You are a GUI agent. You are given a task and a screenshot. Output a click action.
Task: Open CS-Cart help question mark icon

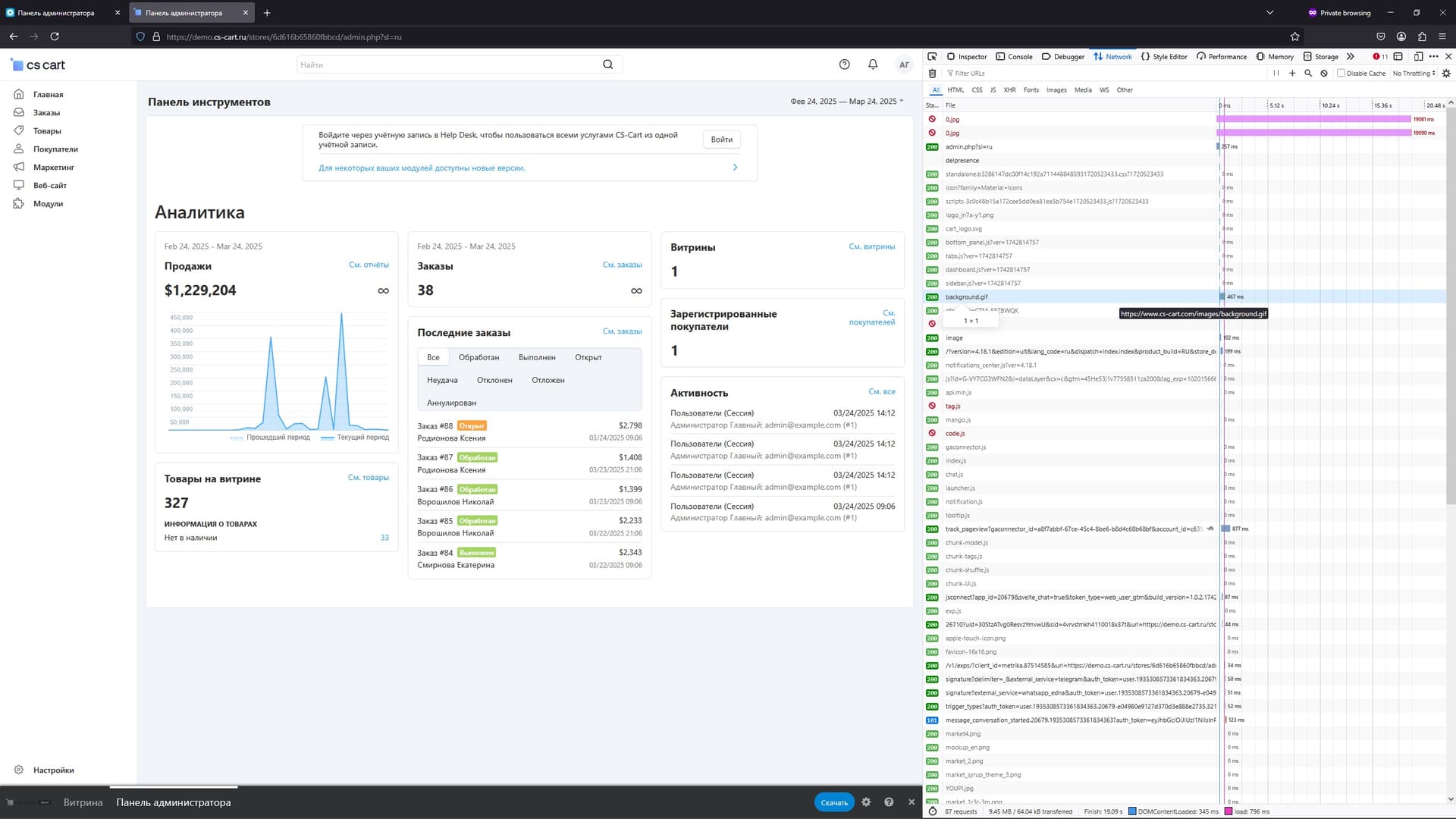point(845,64)
